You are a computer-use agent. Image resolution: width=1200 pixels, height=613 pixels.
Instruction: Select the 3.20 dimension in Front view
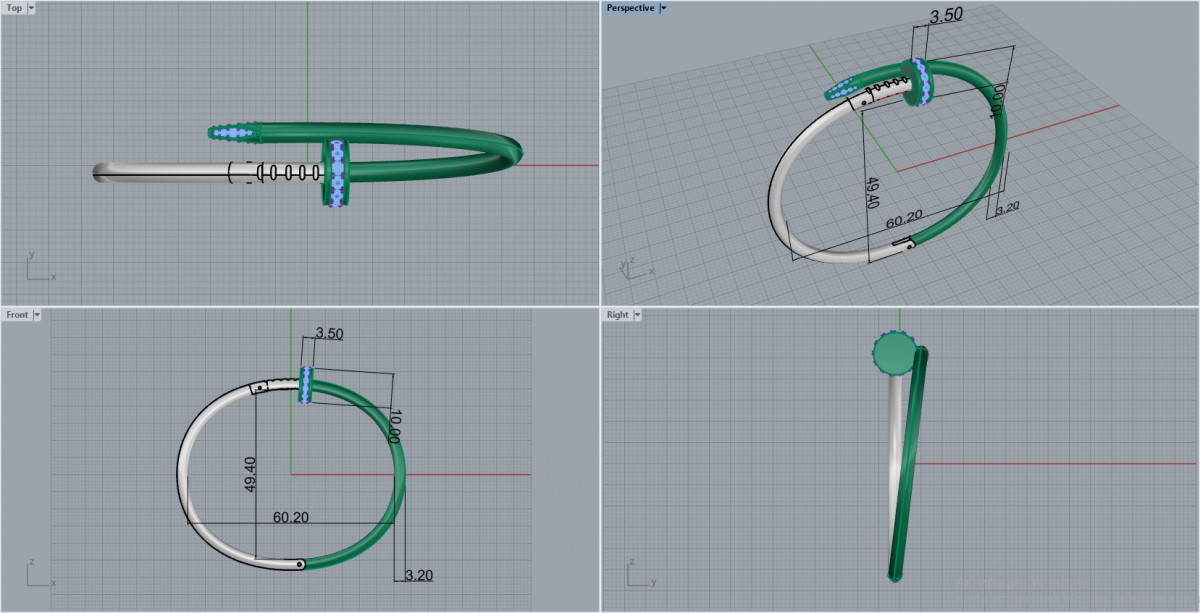point(418,575)
